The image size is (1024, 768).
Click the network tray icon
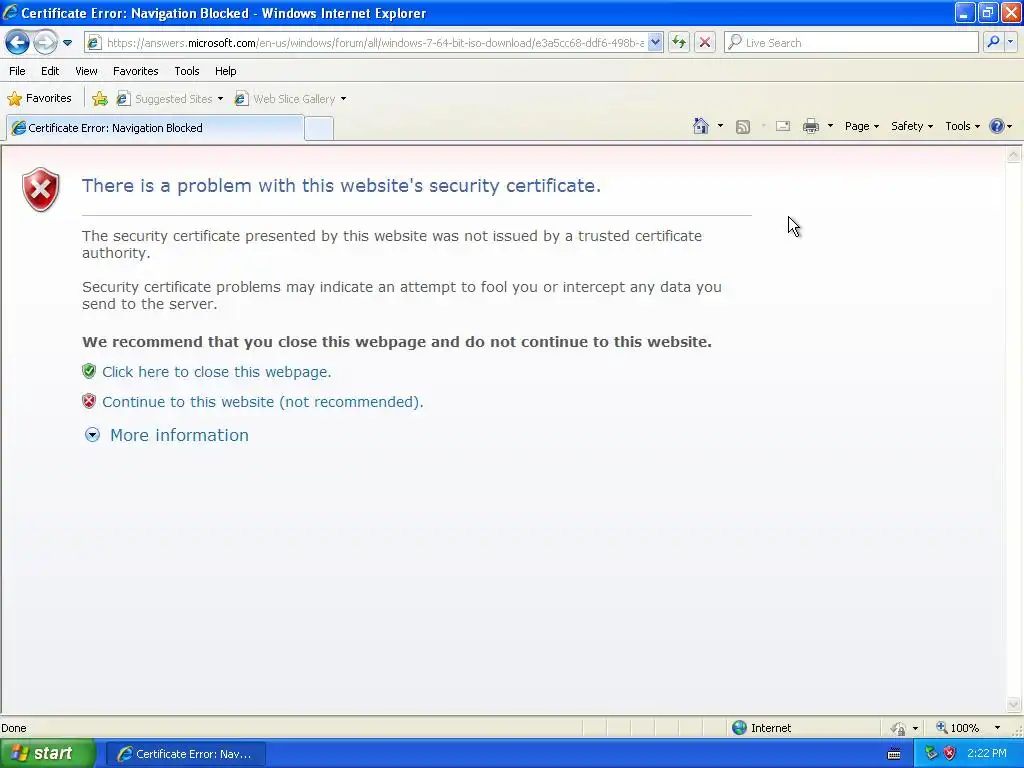click(931, 754)
